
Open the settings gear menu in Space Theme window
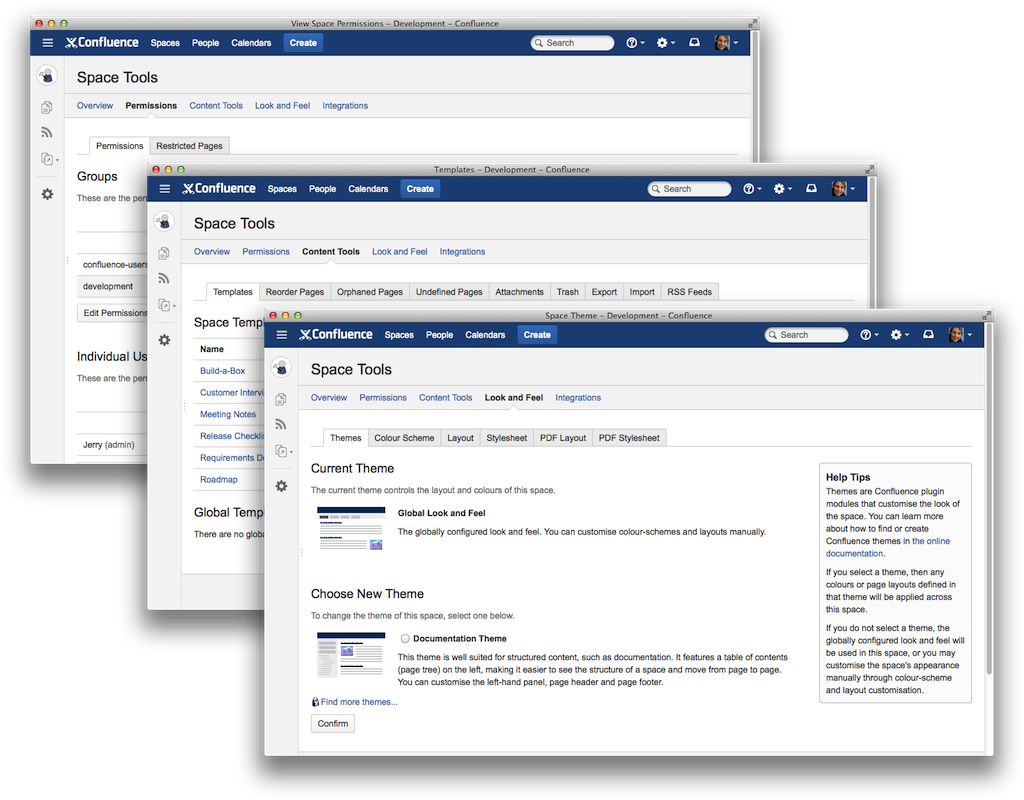click(x=899, y=335)
